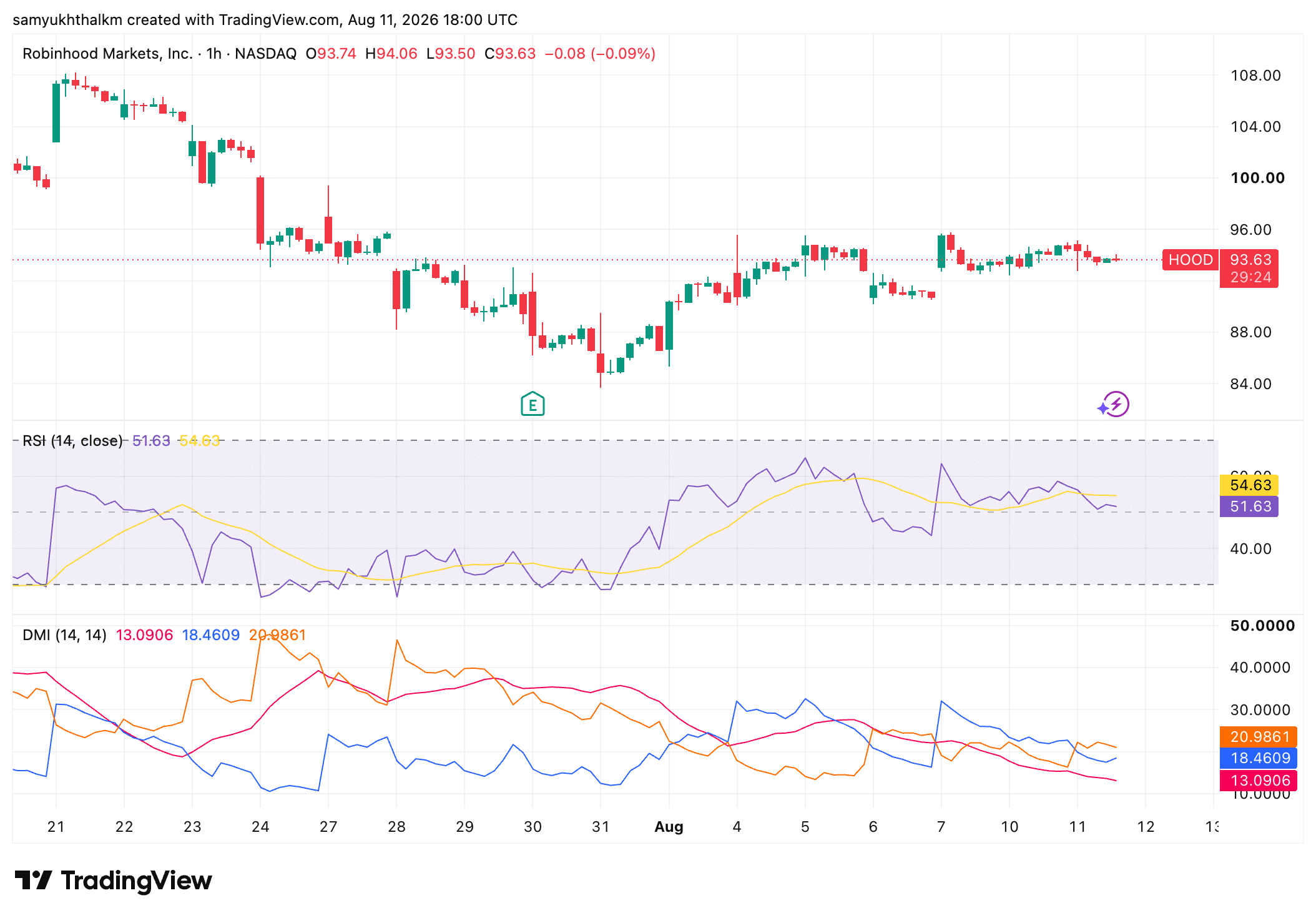Screen dimensions: 1316x918
Task: Click the Robinhood Markets, Inc. symbol title
Action: pos(107,54)
